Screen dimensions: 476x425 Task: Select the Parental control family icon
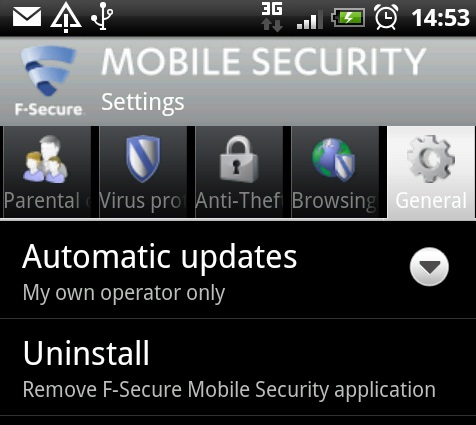point(46,159)
